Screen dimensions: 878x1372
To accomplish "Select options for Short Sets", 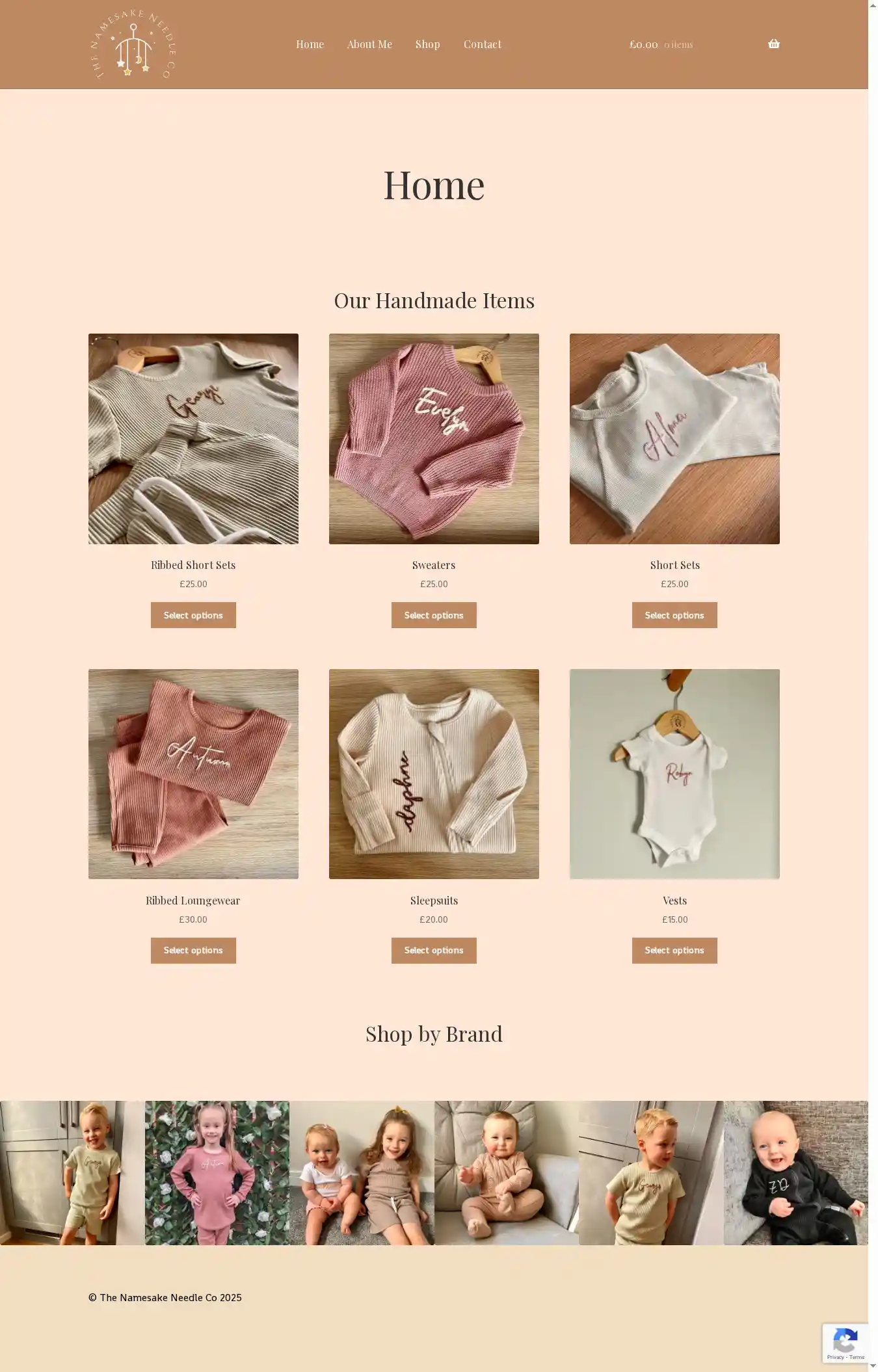I will 674,615.
